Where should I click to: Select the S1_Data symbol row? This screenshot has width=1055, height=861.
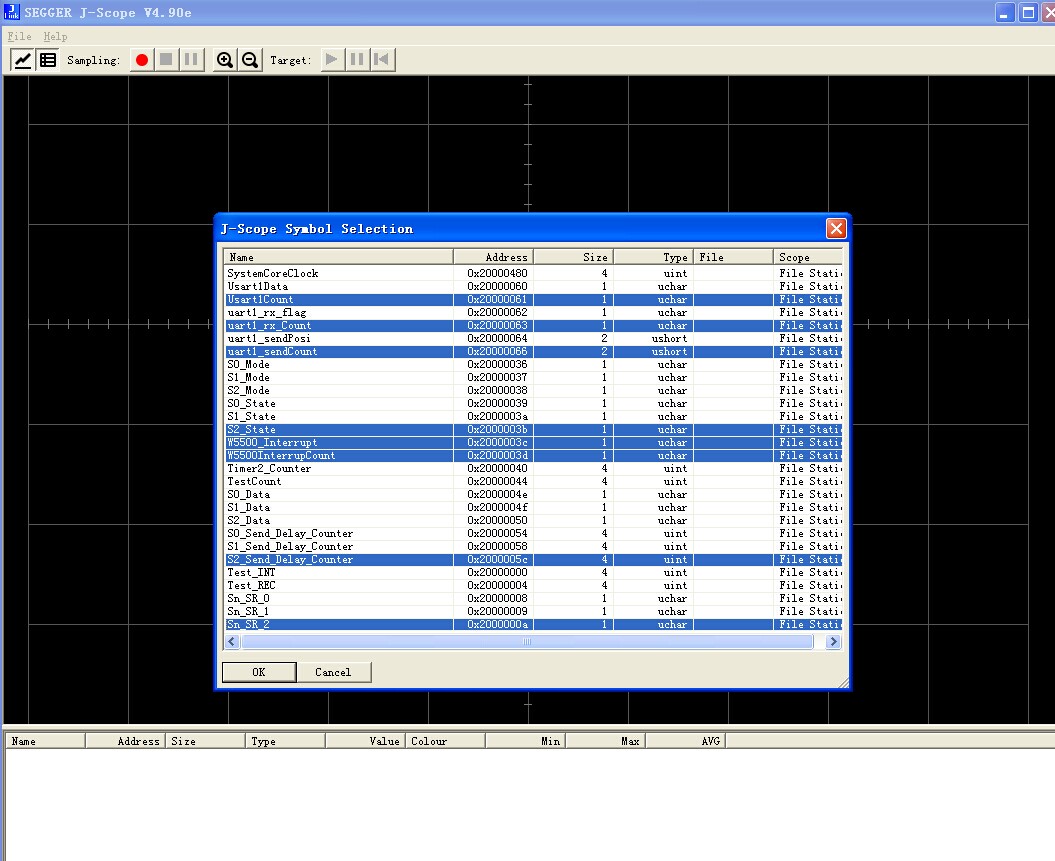point(533,507)
